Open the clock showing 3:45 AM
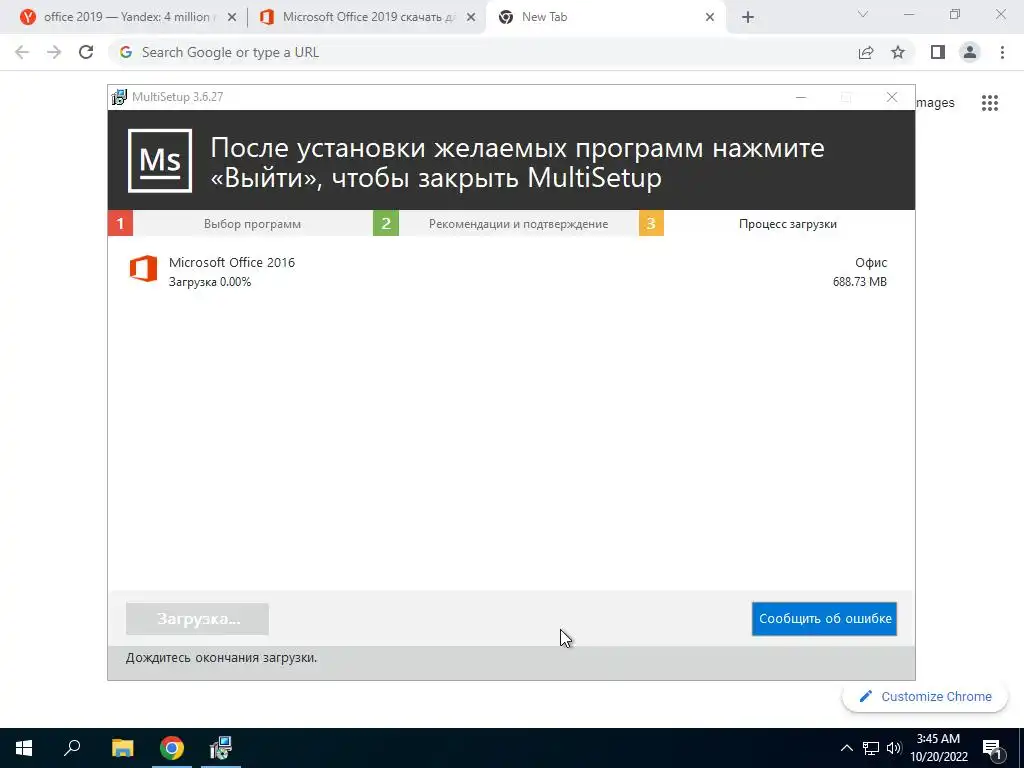Screen dimensions: 1024x768 (938, 748)
